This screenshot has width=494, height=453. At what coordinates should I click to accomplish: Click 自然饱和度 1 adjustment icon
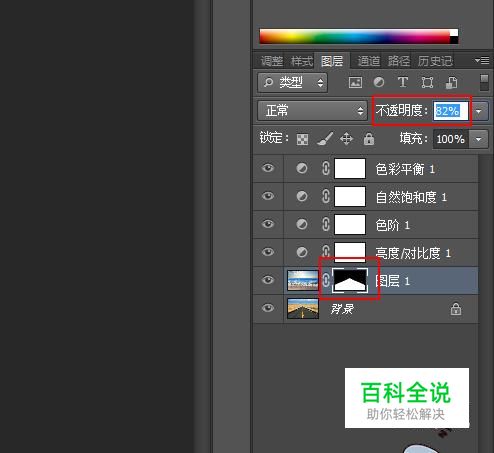(302, 196)
